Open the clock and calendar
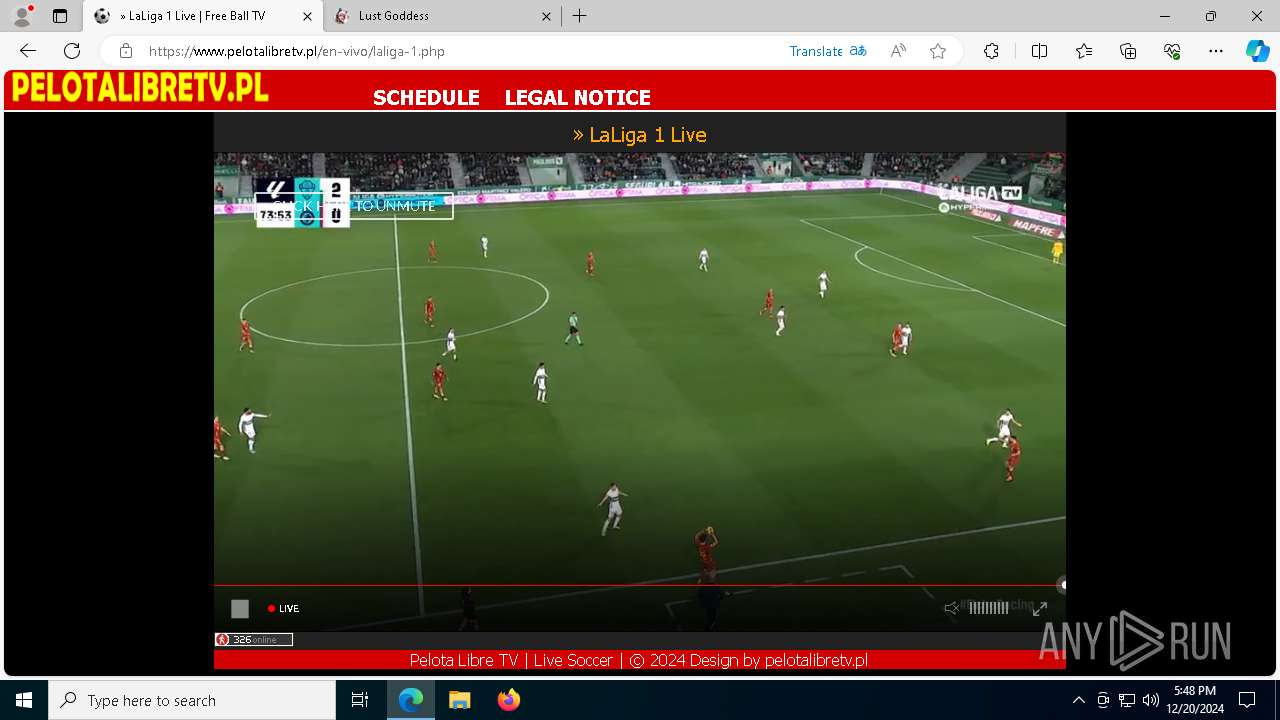The width and height of the screenshot is (1280, 720). tap(1195, 700)
